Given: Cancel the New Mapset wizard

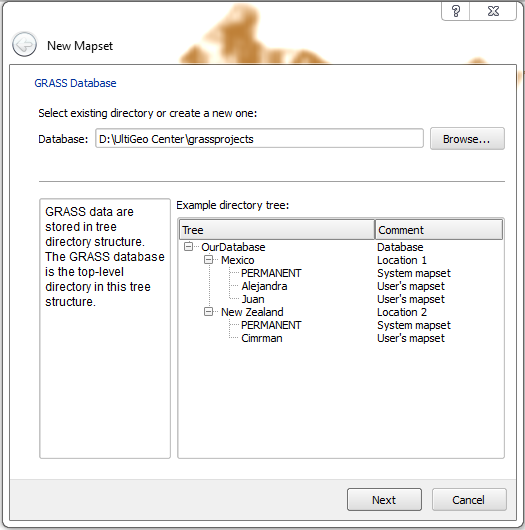Looking at the screenshot, I should (469, 500).
